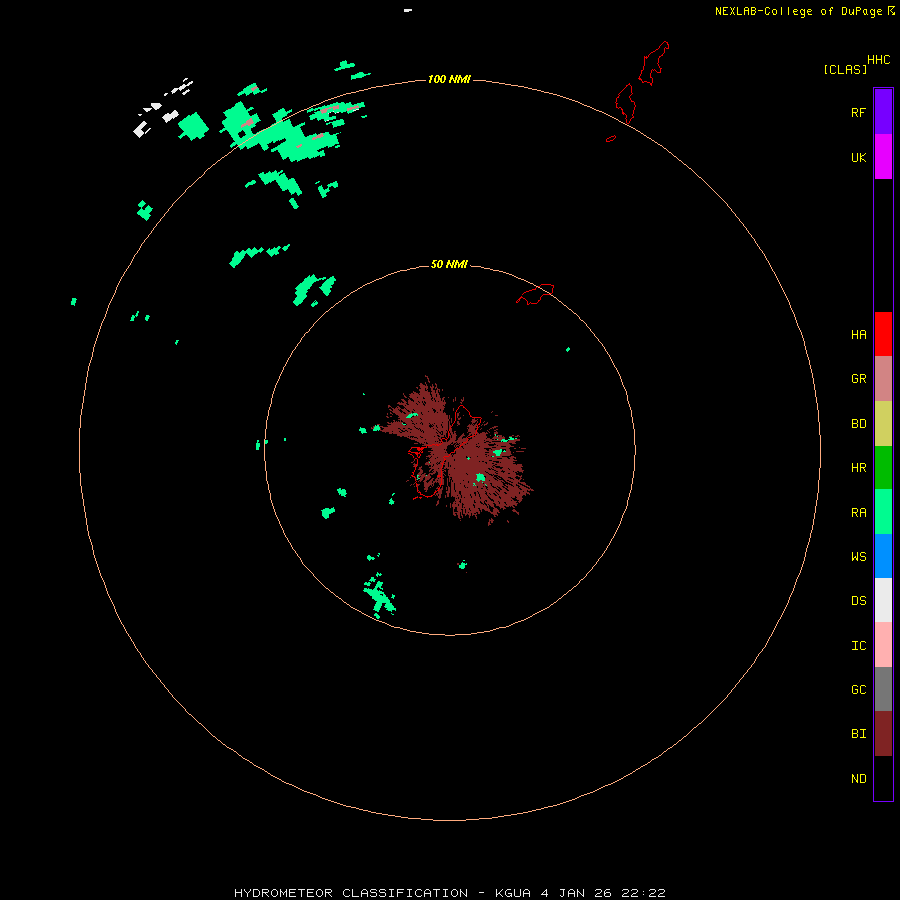900x900 pixels.
Task: Click the "BD" legend label
Action: [x=858, y=424]
